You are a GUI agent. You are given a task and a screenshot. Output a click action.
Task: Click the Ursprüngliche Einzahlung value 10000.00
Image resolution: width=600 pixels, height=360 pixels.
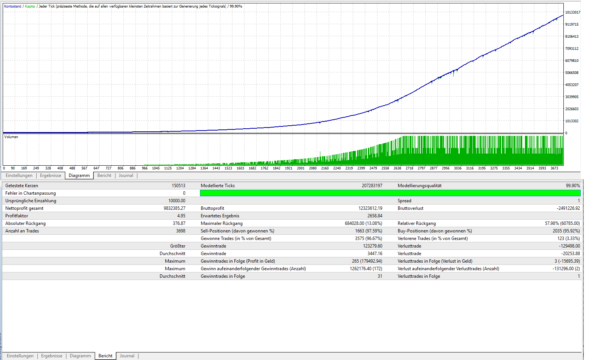tap(177, 201)
